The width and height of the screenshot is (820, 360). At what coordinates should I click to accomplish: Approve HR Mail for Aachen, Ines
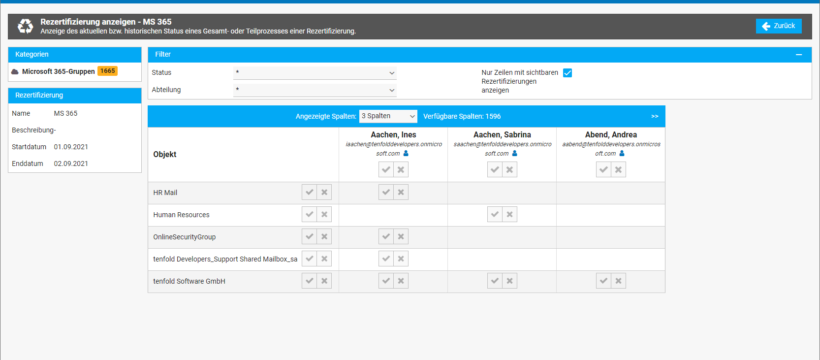pyautogui.click(x=386, y=193)
